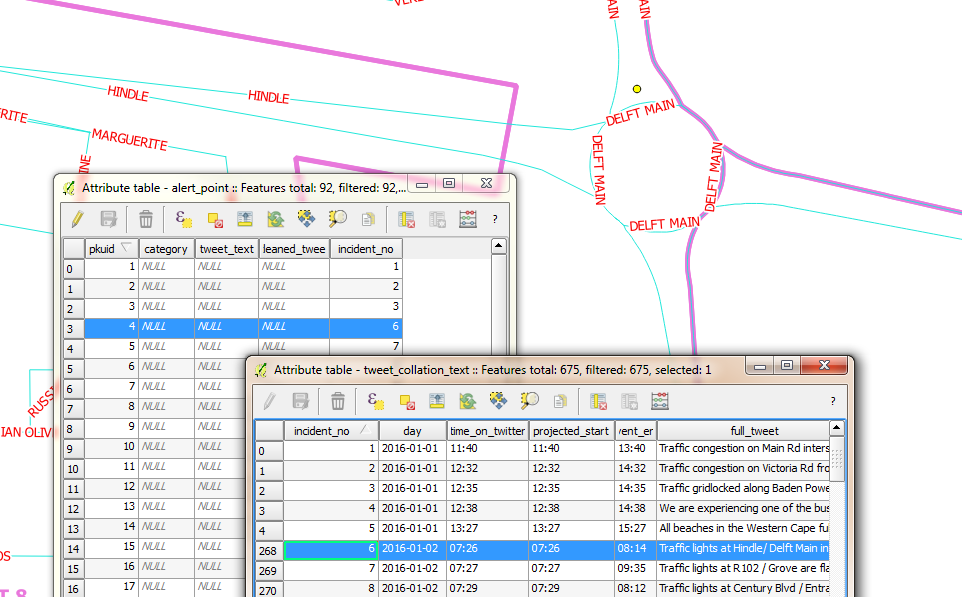Screen dimensions: 962x597
Task: Click the incident_no header in alert_point table
Action: [366, 248]
